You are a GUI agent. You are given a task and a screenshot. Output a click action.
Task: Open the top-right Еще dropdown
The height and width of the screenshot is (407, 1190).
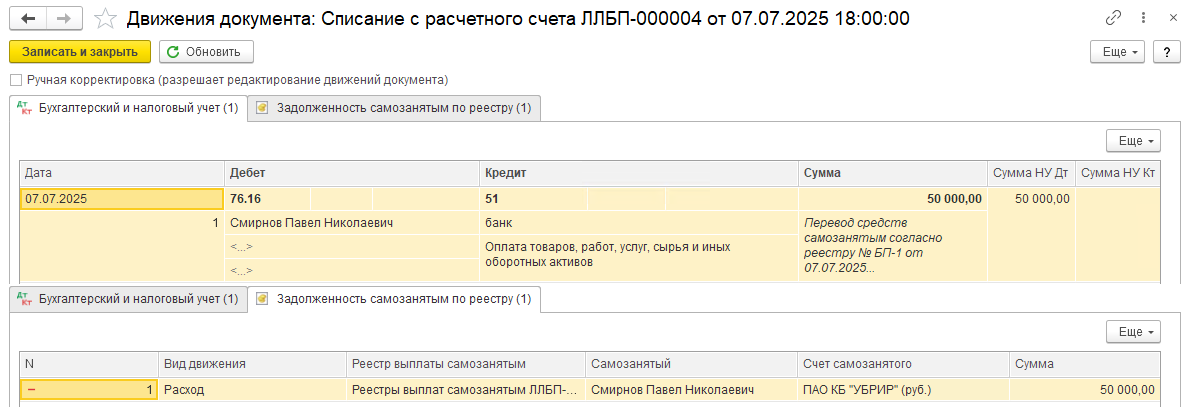(1117, 52)
